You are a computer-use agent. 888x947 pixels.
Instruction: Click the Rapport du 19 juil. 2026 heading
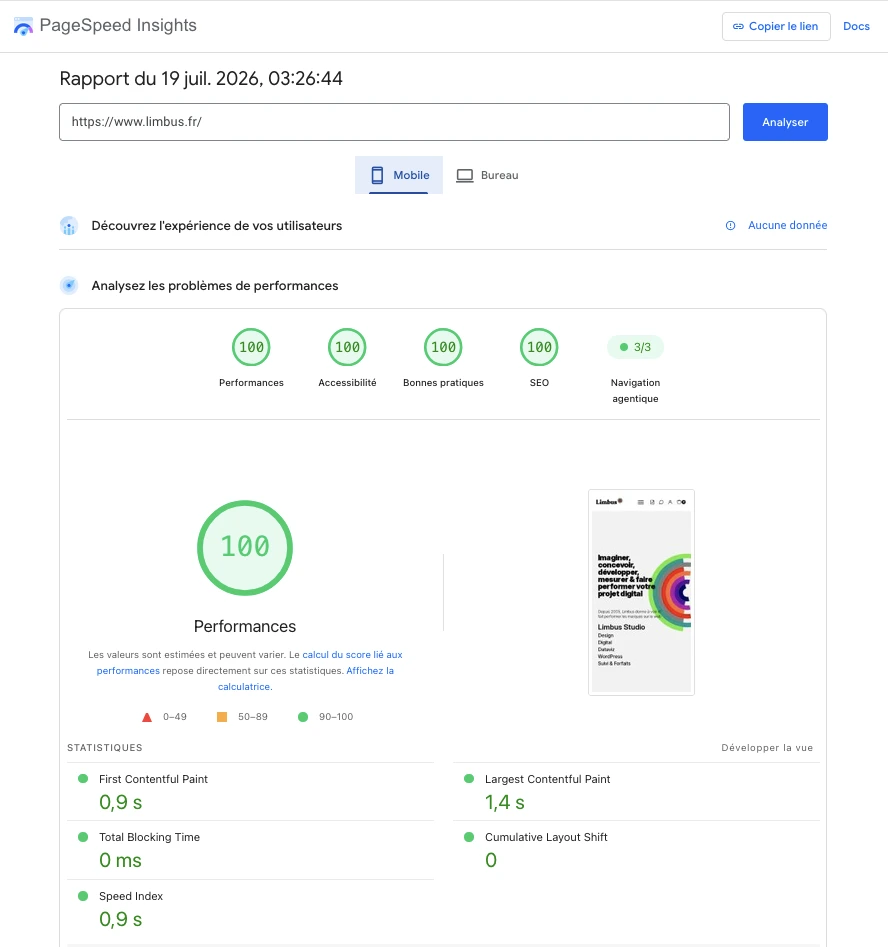201,79
